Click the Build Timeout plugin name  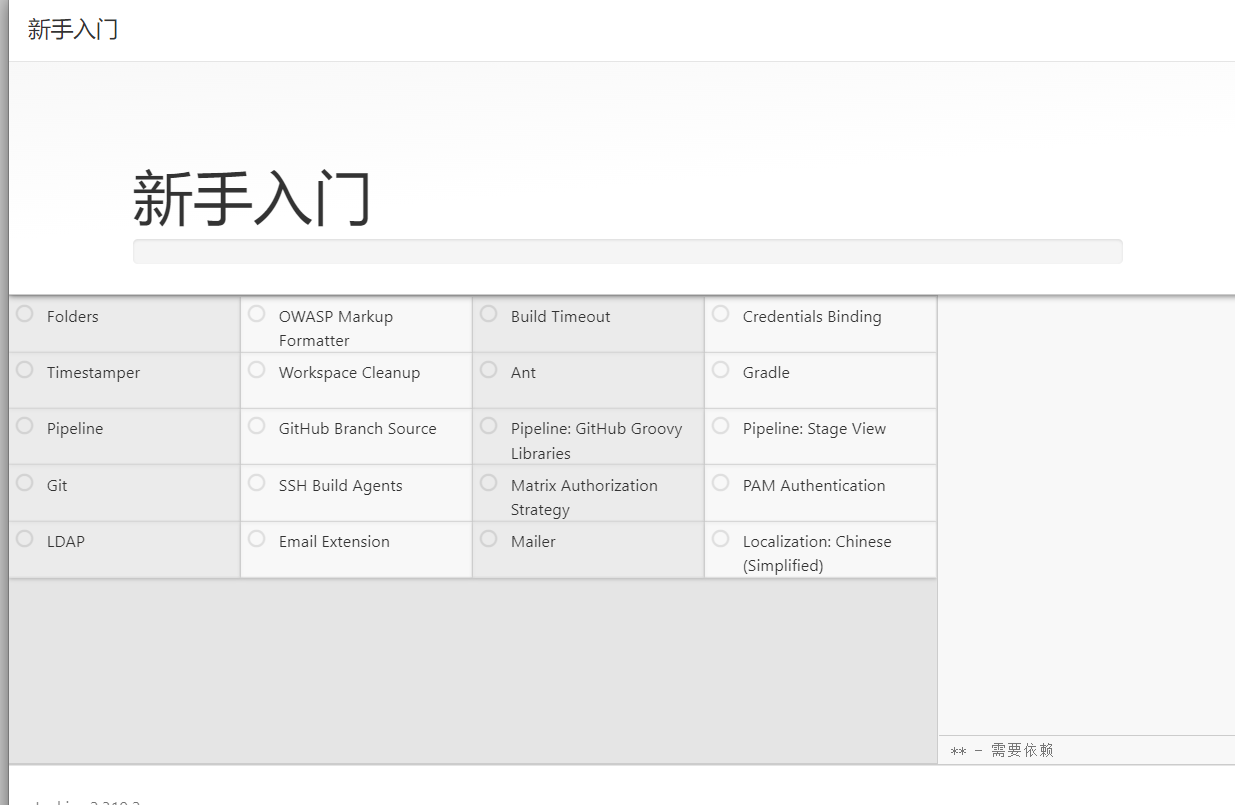[560, 317]
